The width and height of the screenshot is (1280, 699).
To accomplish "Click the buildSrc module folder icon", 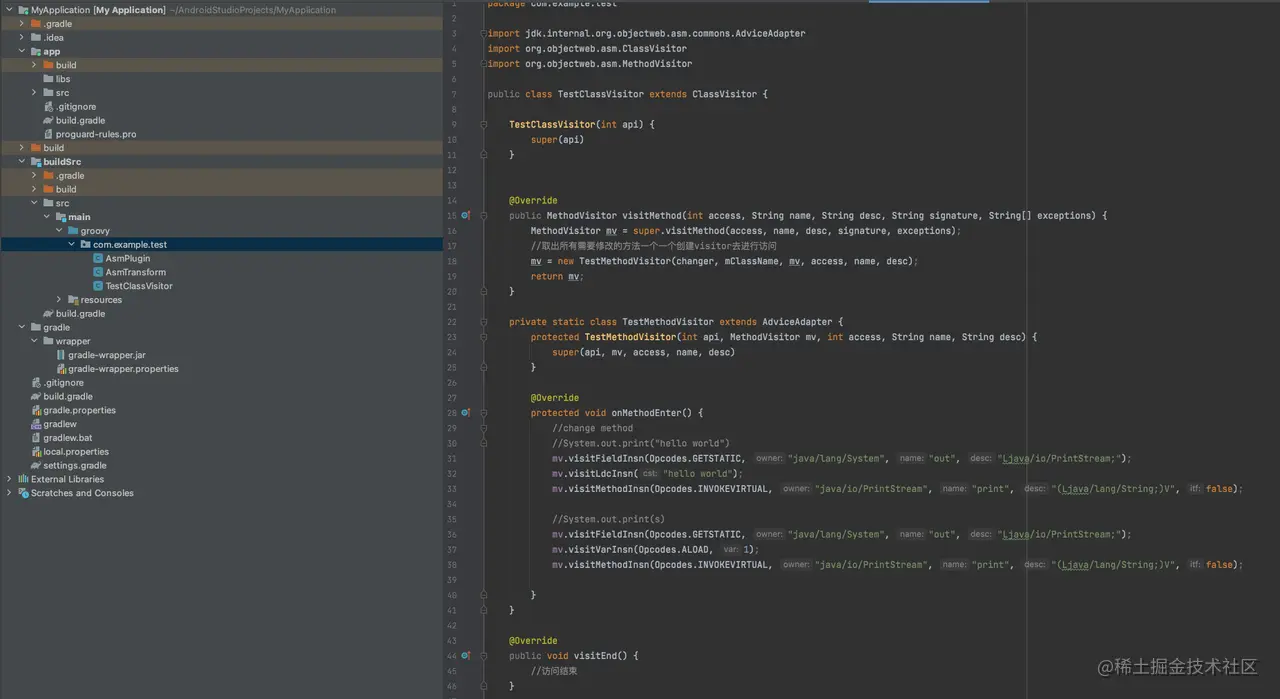I will pos(36,161).
